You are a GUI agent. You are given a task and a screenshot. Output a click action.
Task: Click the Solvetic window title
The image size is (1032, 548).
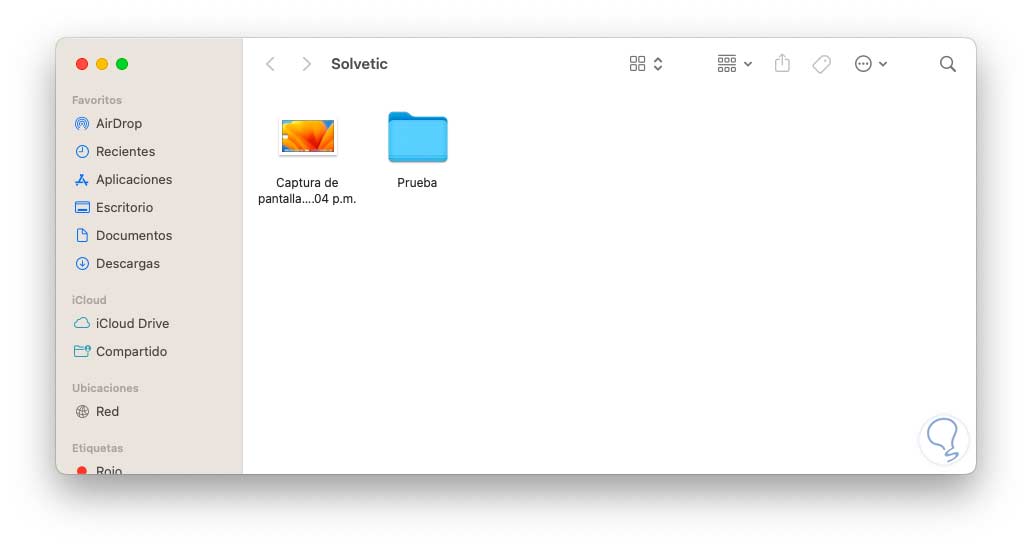click(359, 64)
